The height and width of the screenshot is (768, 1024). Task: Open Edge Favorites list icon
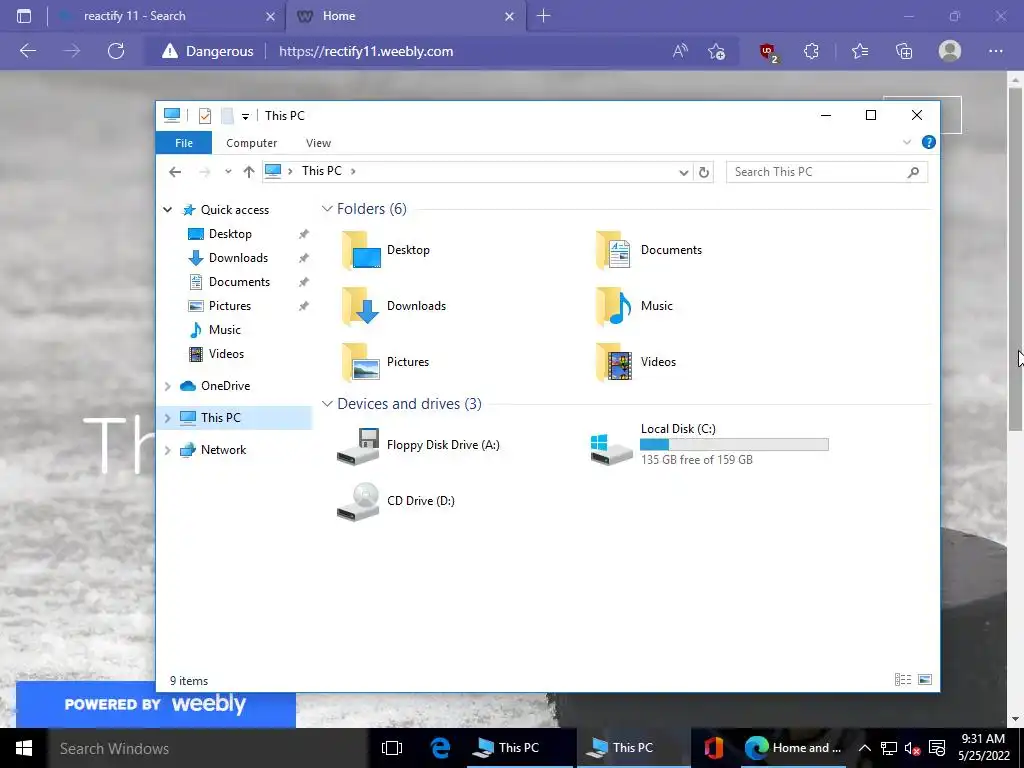coord(859,52)
